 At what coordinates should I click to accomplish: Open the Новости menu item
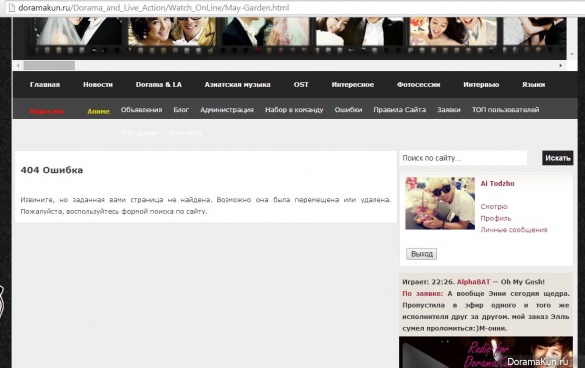click(98, 85)
